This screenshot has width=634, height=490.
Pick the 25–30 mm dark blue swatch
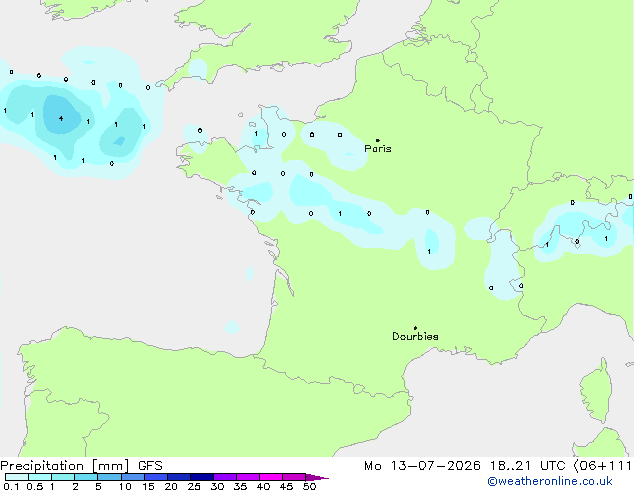coord(201,477)
